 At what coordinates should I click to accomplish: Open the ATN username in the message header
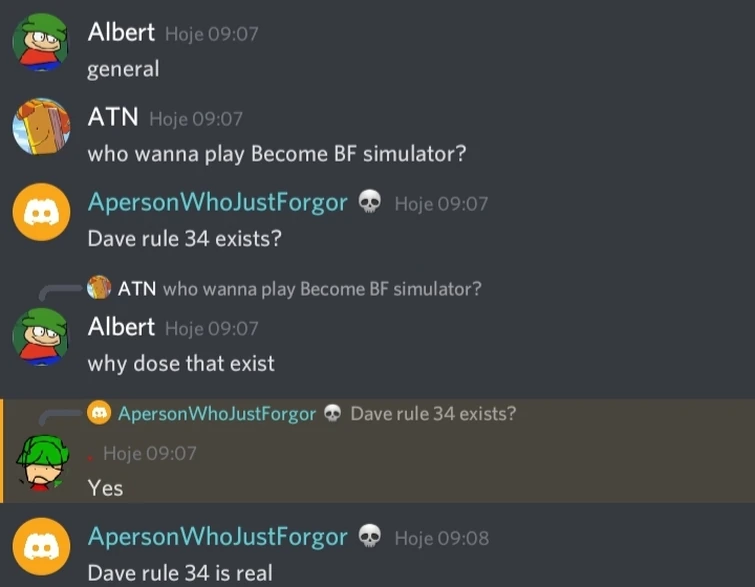[x=113, y=117]
